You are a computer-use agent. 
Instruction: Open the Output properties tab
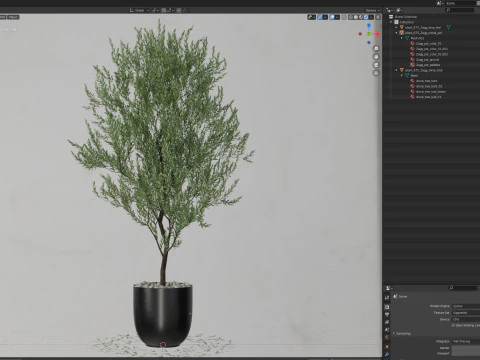(387, 315)
